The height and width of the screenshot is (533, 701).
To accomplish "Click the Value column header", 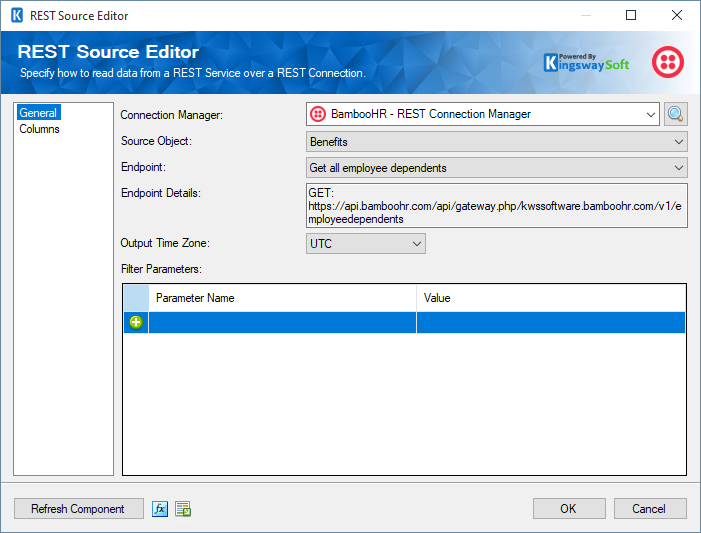I will pos(551,298).
